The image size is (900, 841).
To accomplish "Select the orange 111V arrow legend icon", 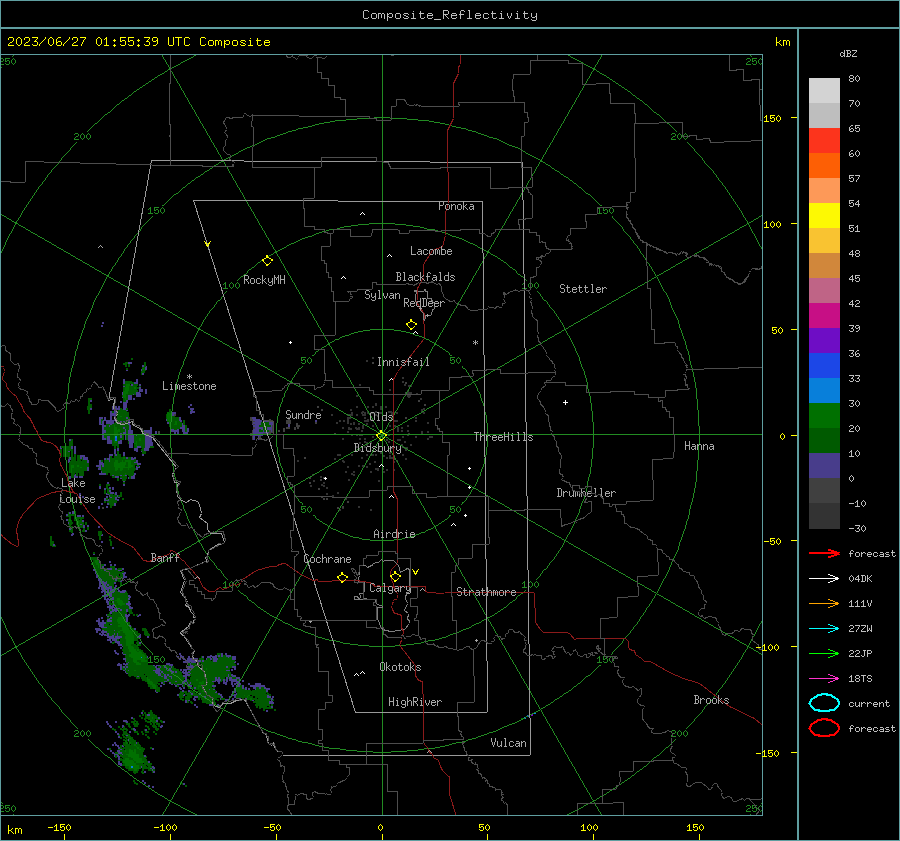I will 824,603.
